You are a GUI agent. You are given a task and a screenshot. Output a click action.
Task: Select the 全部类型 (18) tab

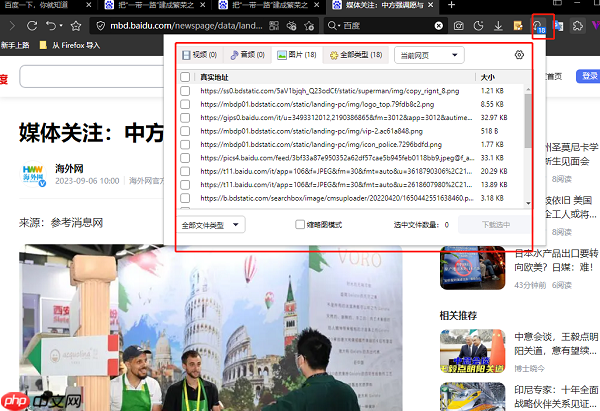click(x=356, y=55)
